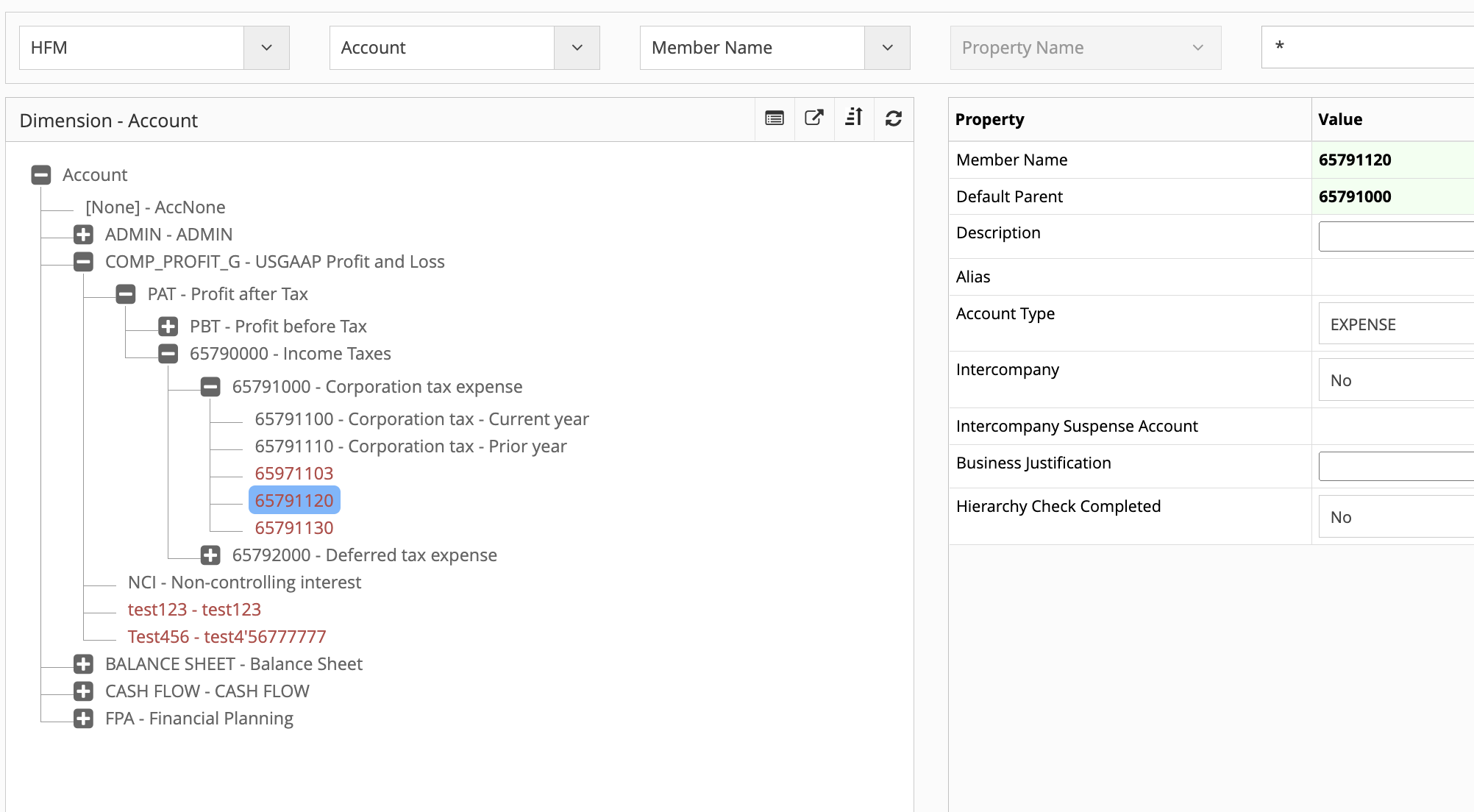Screen dimensions: 1474x812
Task: Click the sort members ascending icon
Action: pyautogui.click(x=853, y=118)
